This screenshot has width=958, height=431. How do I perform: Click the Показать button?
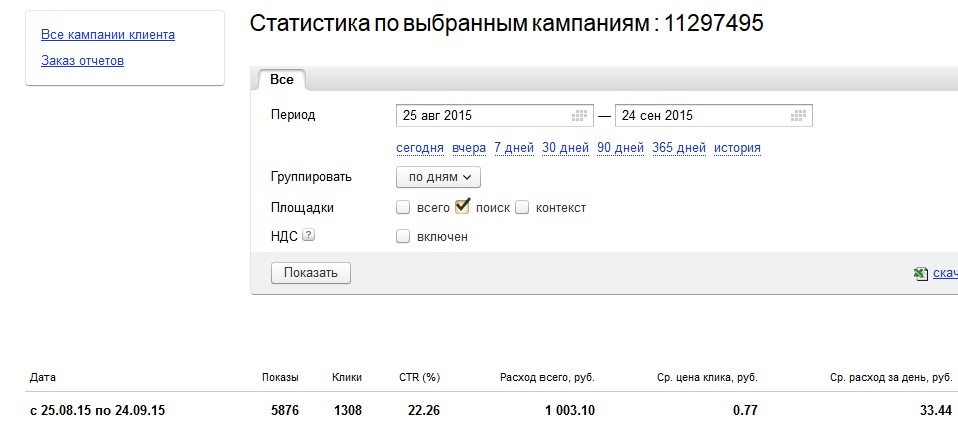click(x=310, y=273)
